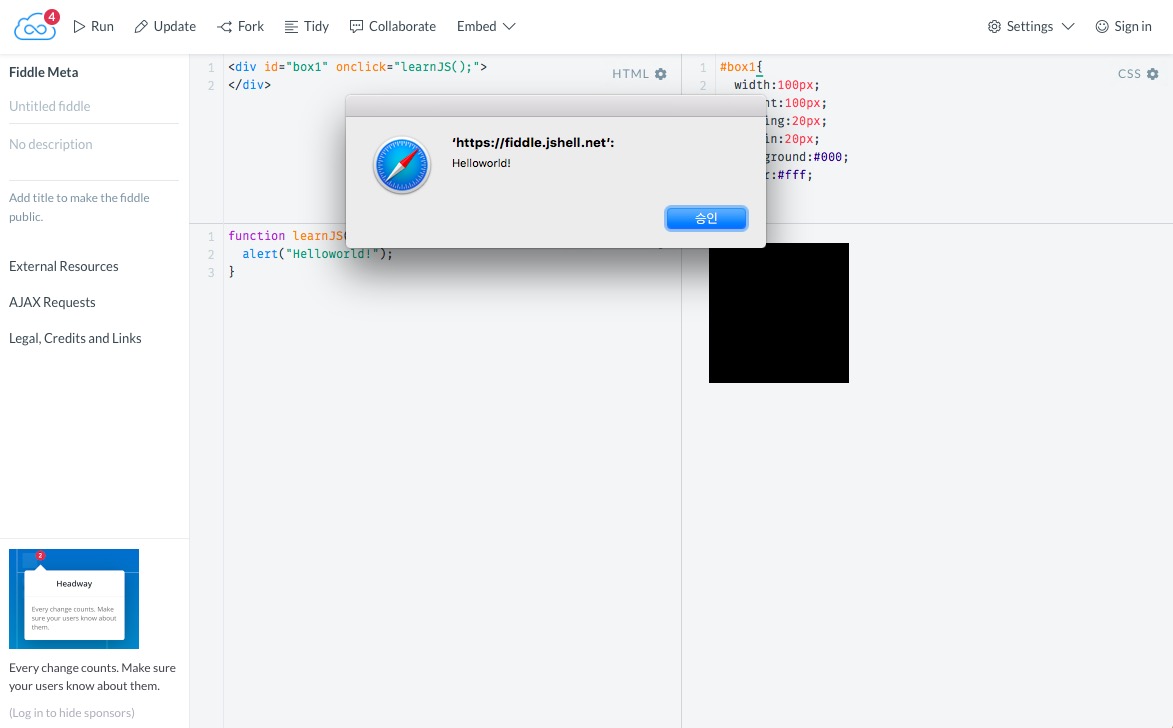The image size is (1173, 728).
Task: Tidy up the code
Action: point(307,26)
